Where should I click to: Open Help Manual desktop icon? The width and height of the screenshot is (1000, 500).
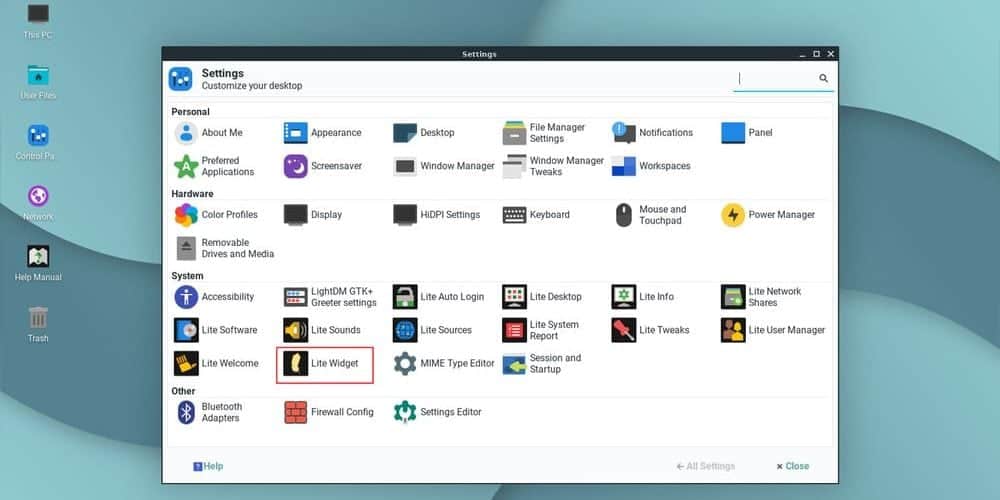click(x=38, y=264)
